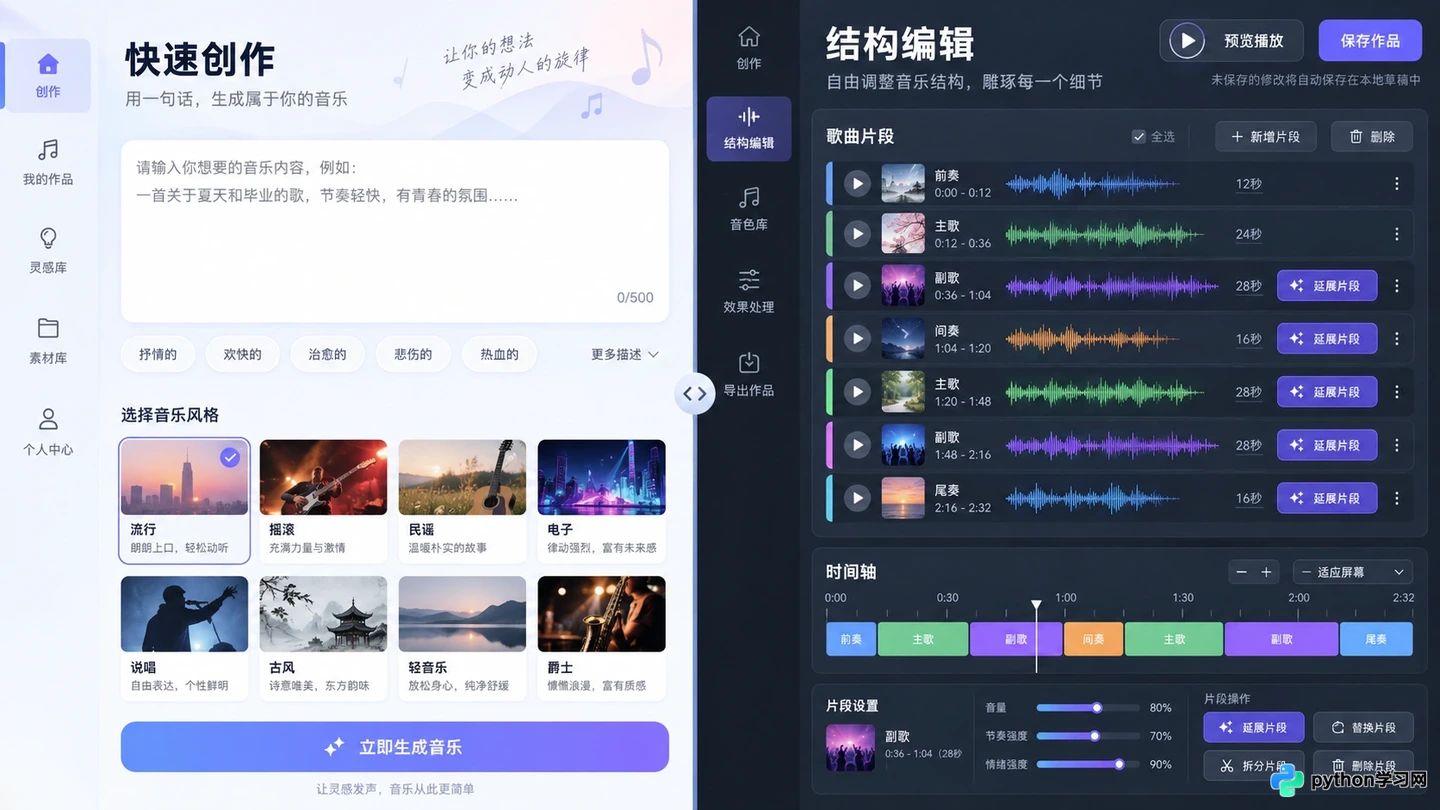Screen dimensions: 1440x810
Task: Play the 前奏 0:00 - 0:12 segment
Action: pos(857,183)
